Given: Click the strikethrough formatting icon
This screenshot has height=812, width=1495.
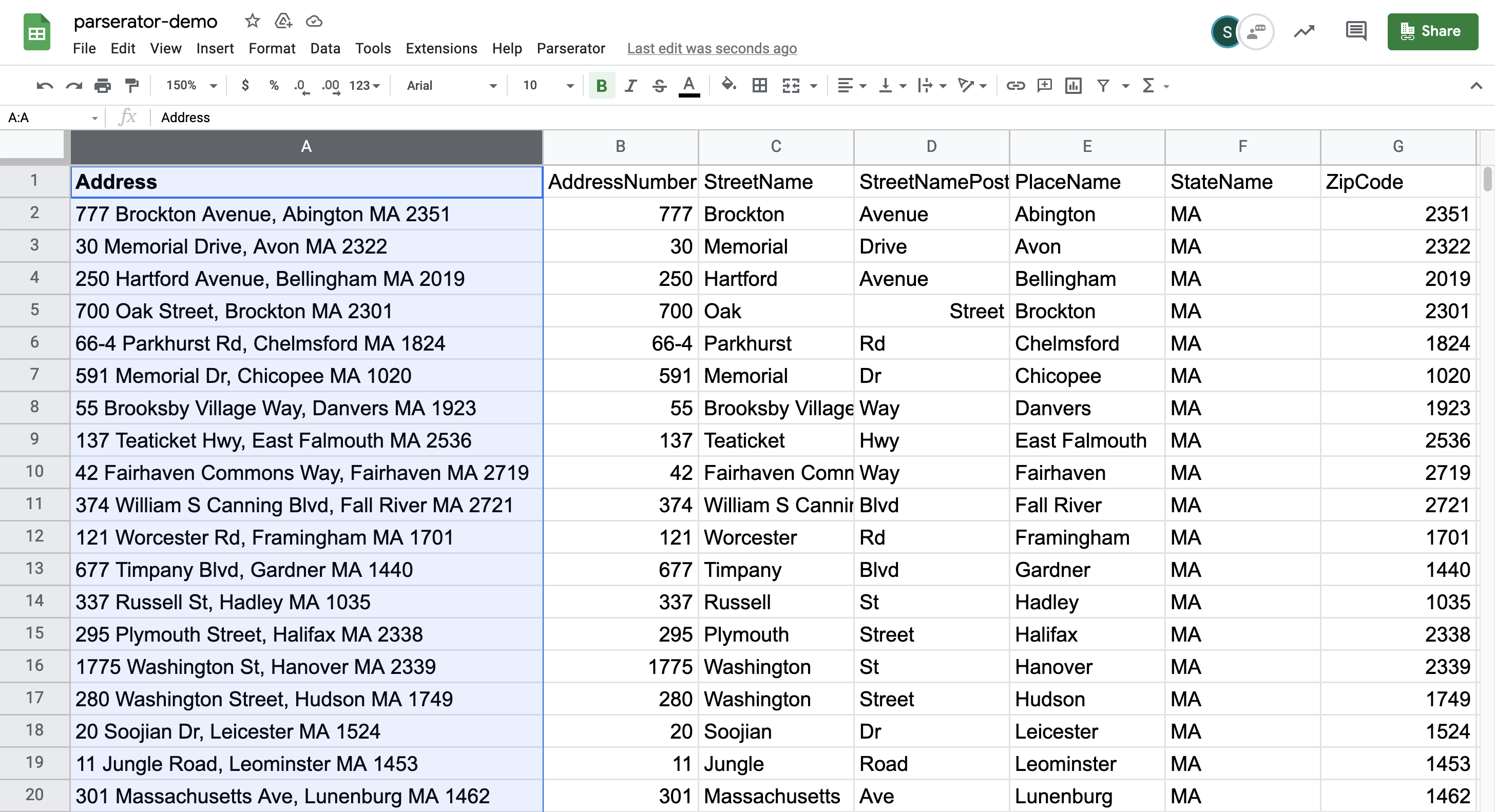Looking at the screenshot, I should click(x=659, y=85).
